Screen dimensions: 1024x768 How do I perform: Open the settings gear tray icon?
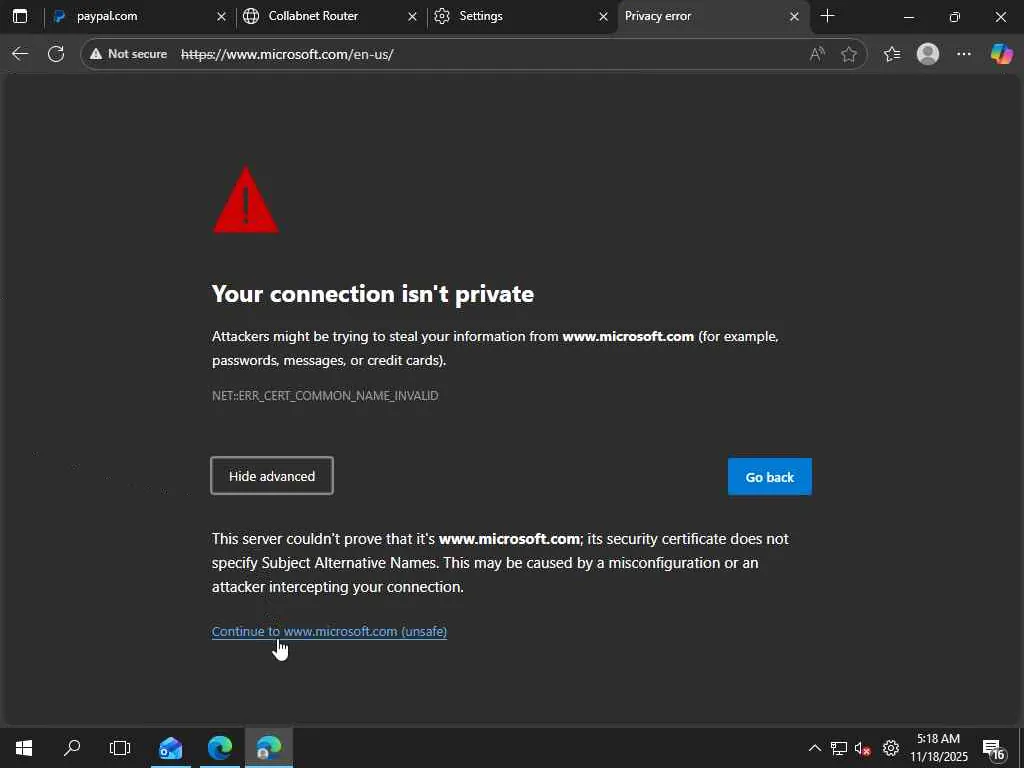click(x=890, y=748)
